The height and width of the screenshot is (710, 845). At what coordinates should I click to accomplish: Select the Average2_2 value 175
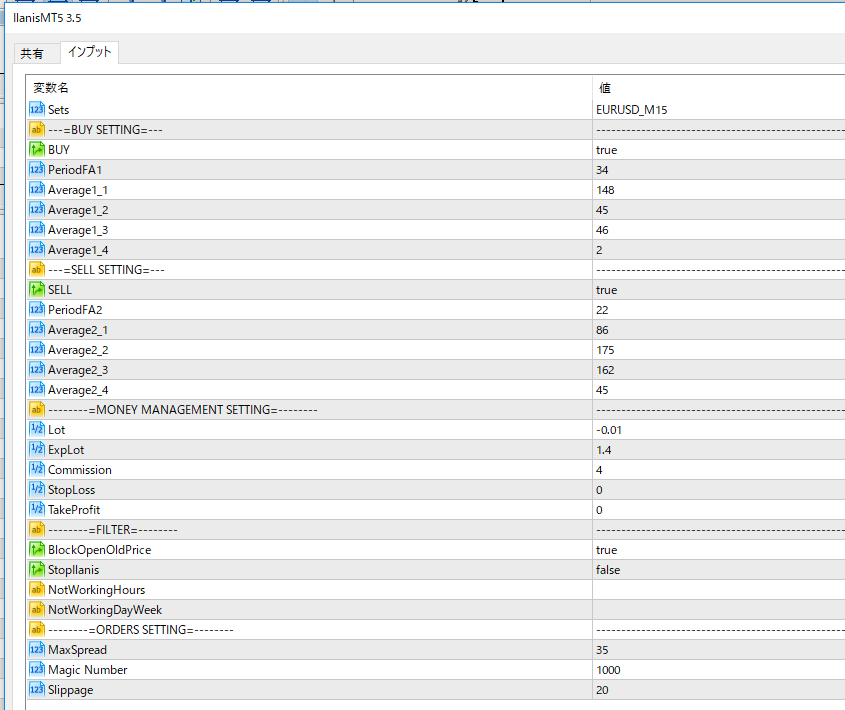pos(605,350)
